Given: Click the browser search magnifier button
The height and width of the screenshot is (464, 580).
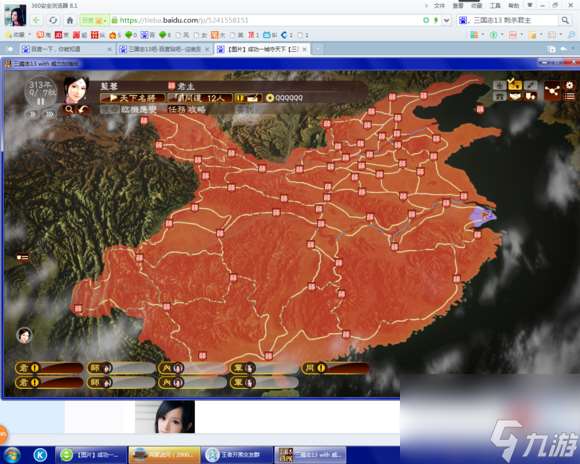Looking at the screenshot, I should (565, 20).
